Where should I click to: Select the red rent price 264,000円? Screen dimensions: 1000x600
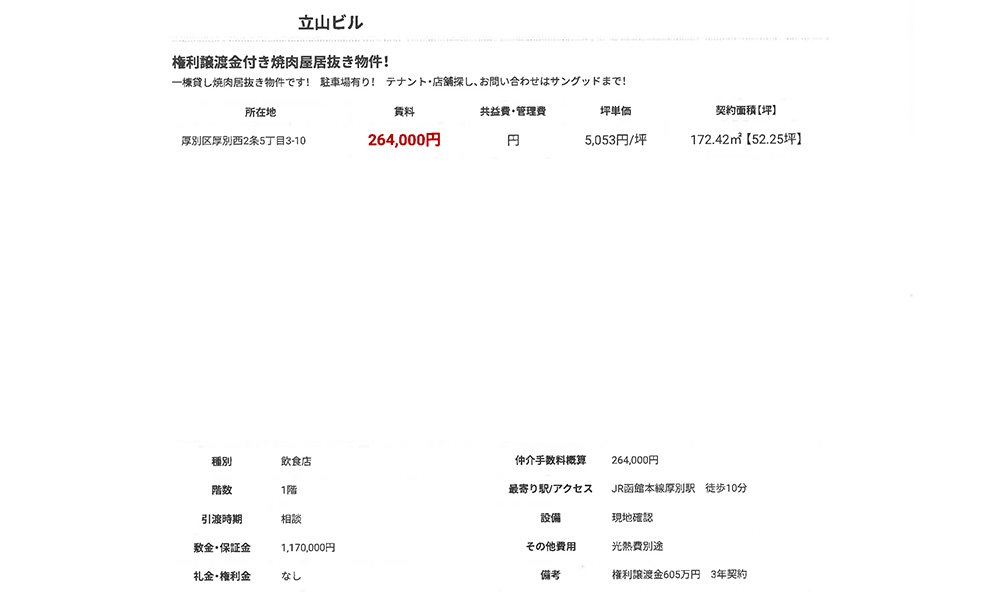404,141
